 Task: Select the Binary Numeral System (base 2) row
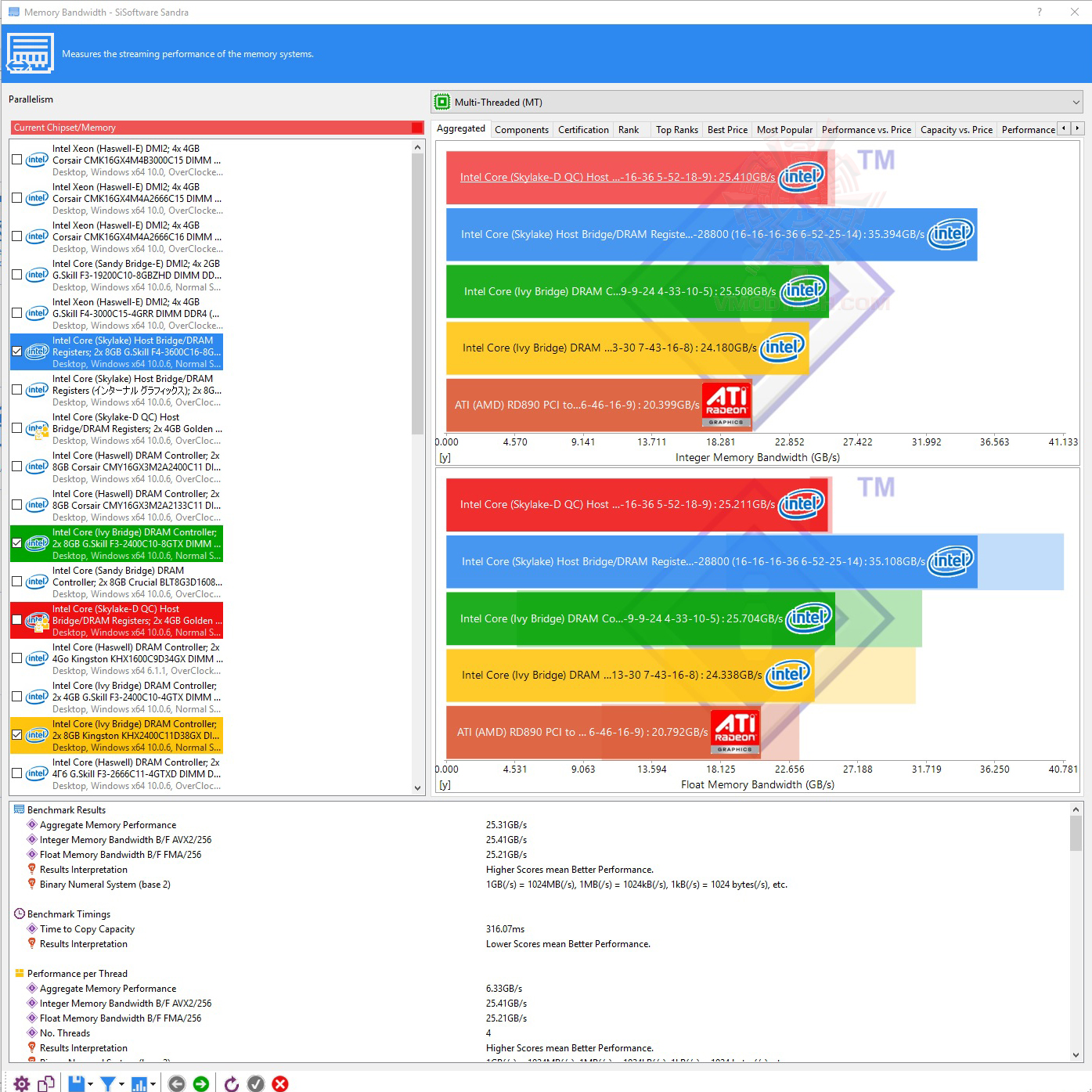tap(540, 885)
